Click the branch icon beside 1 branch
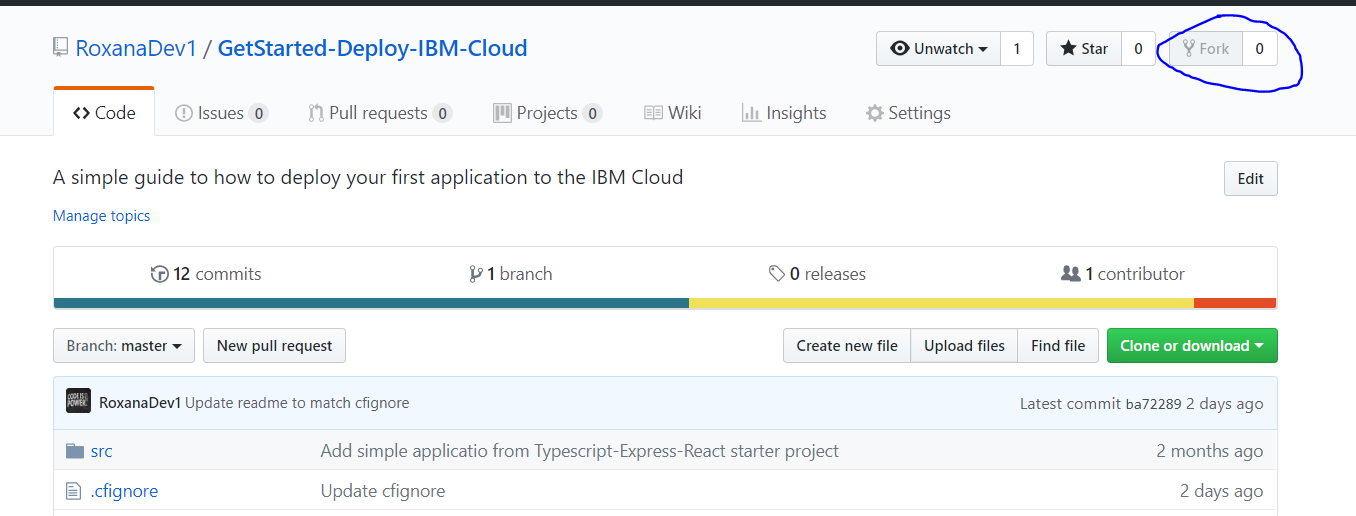Image resolution: width=1356 pixels, height=516 pixels. pos(476,274)
